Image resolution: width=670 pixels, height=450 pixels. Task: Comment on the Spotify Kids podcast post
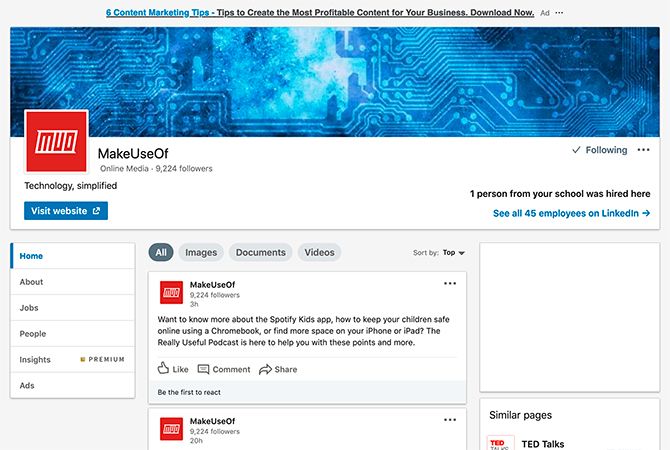pos(224,369)
